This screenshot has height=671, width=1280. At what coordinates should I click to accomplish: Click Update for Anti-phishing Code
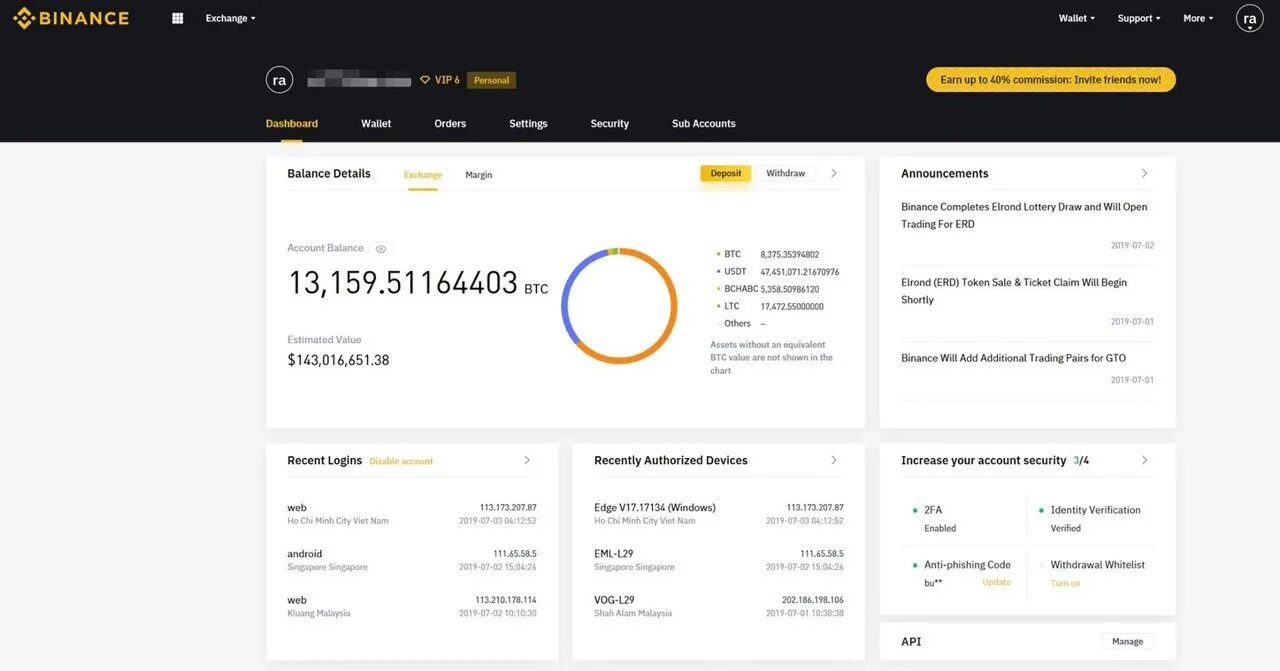996,582
